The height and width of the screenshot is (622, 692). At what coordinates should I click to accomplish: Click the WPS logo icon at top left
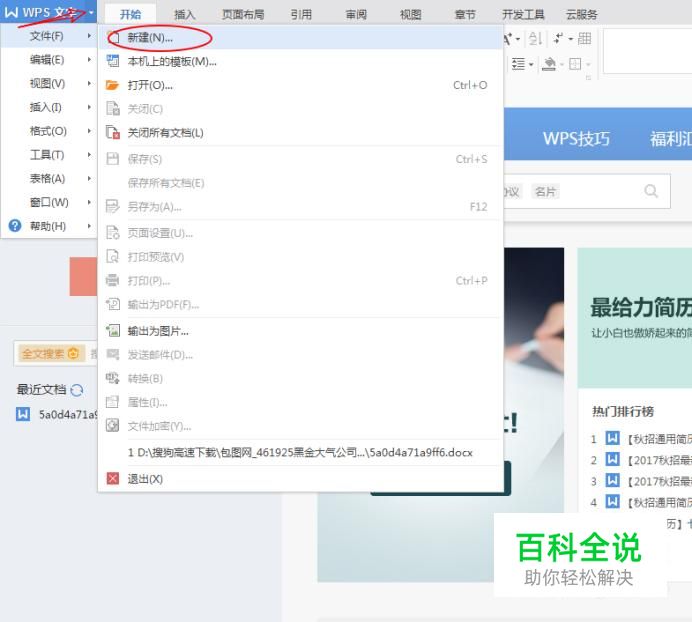coord(11,12)
